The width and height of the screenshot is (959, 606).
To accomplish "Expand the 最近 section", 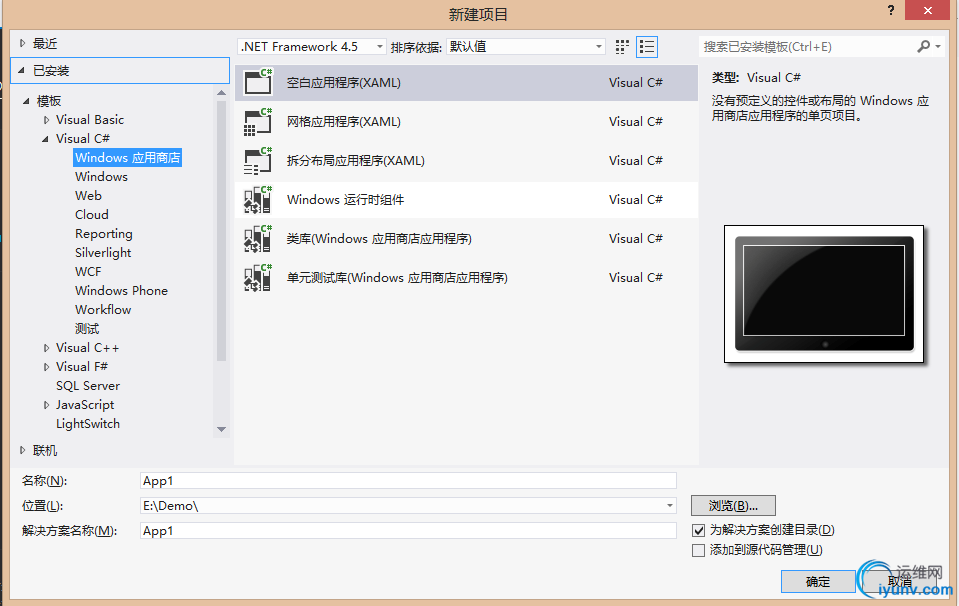I will coord(23,43).
